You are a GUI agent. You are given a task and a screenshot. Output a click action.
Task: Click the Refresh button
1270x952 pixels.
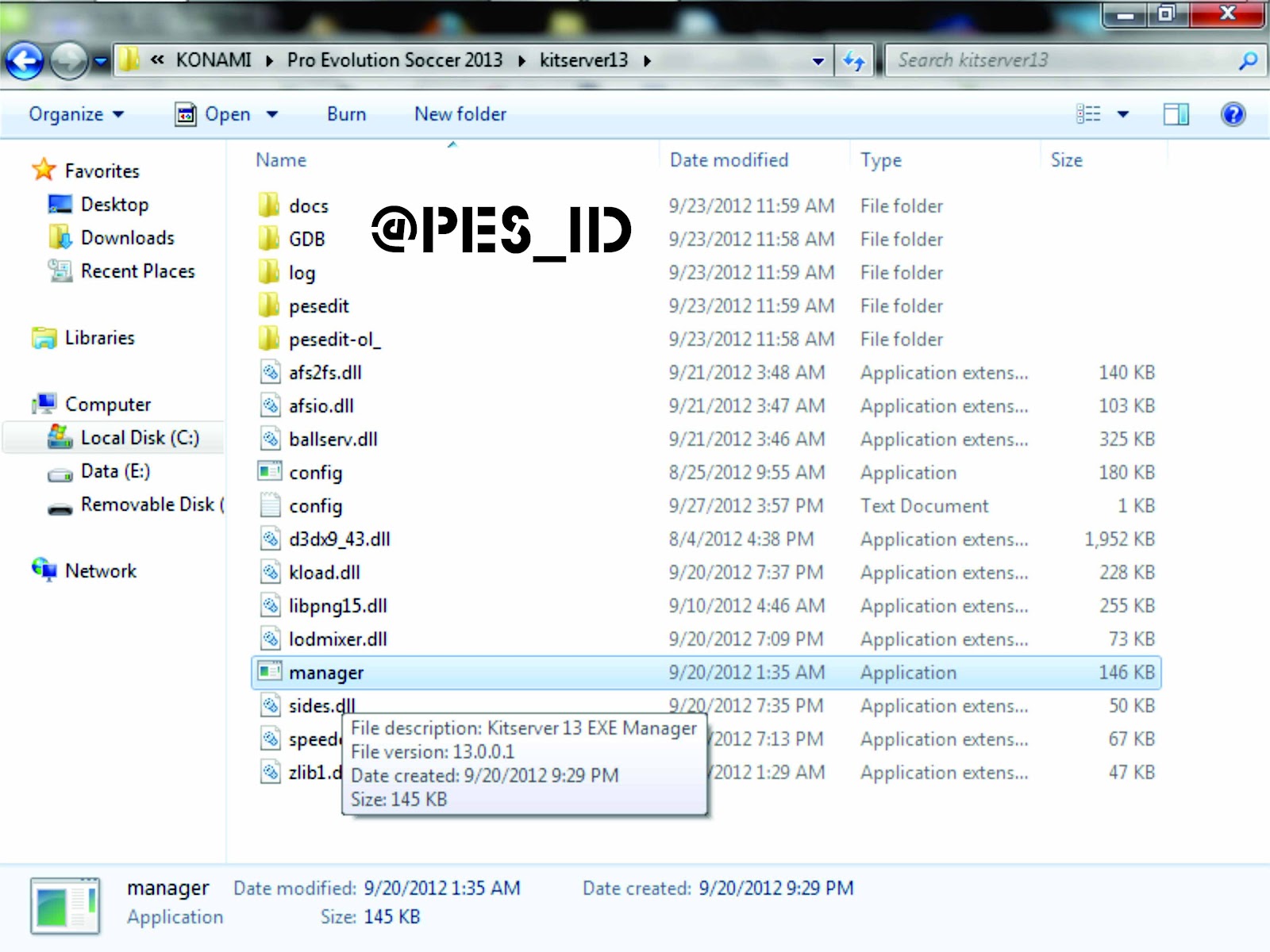[854, 61]
